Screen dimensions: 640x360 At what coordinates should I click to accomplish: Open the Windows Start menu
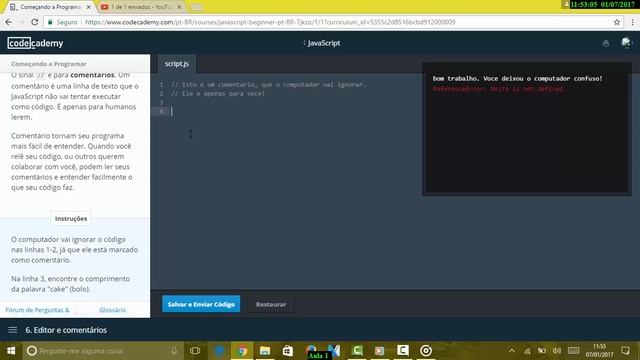(11, 351)
